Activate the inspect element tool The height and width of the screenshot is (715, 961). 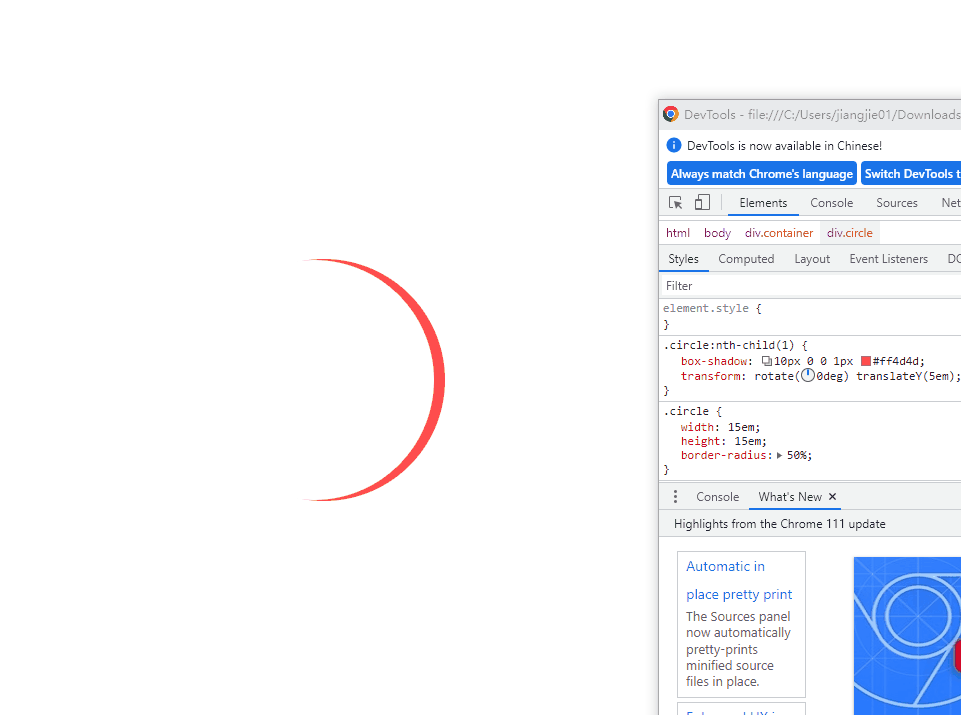coord(675,202)
